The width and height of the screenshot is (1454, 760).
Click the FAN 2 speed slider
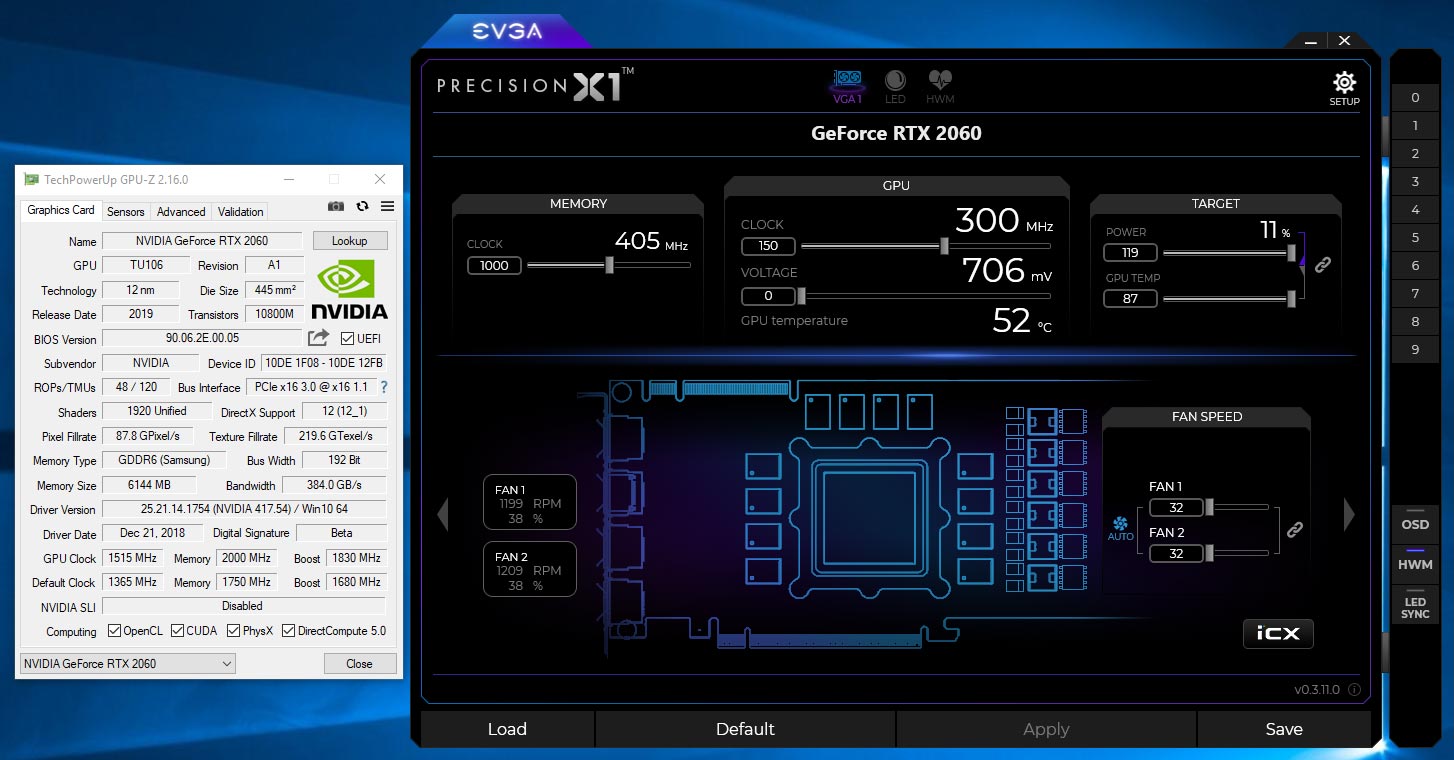pyautogui.click(x=1236, y=553)
